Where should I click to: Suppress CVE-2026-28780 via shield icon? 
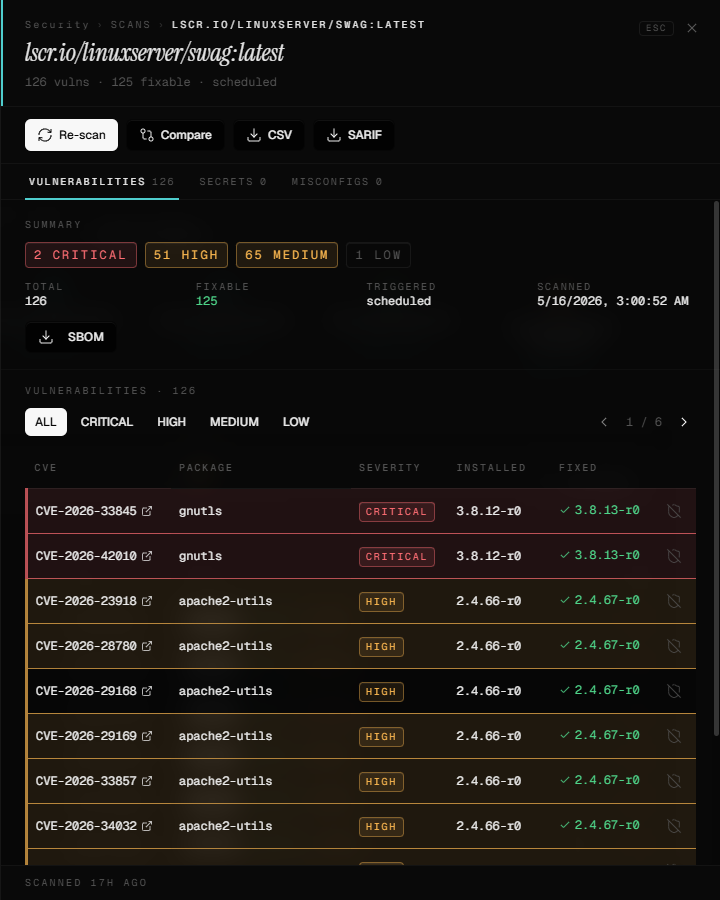point(674,646)
